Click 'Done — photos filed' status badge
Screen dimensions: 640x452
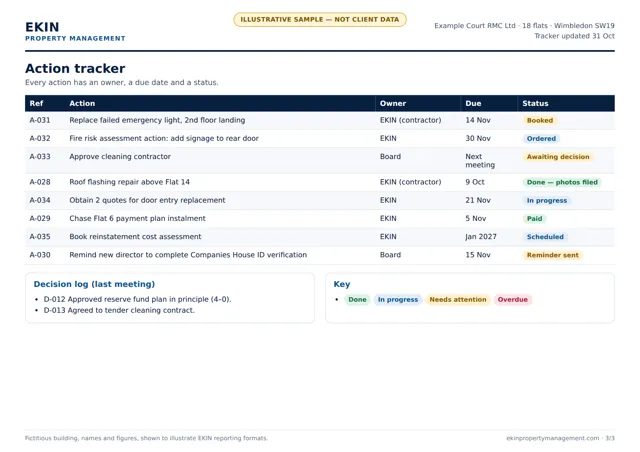click(x=562, y=182)
